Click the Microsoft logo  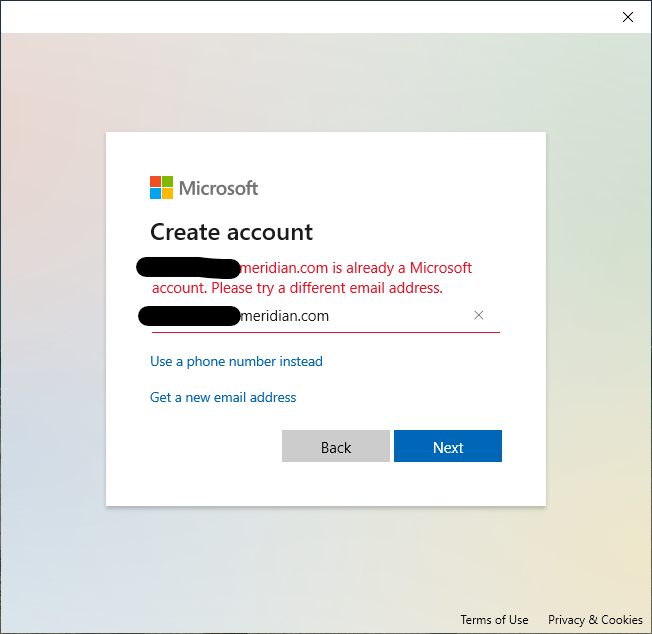204,188
